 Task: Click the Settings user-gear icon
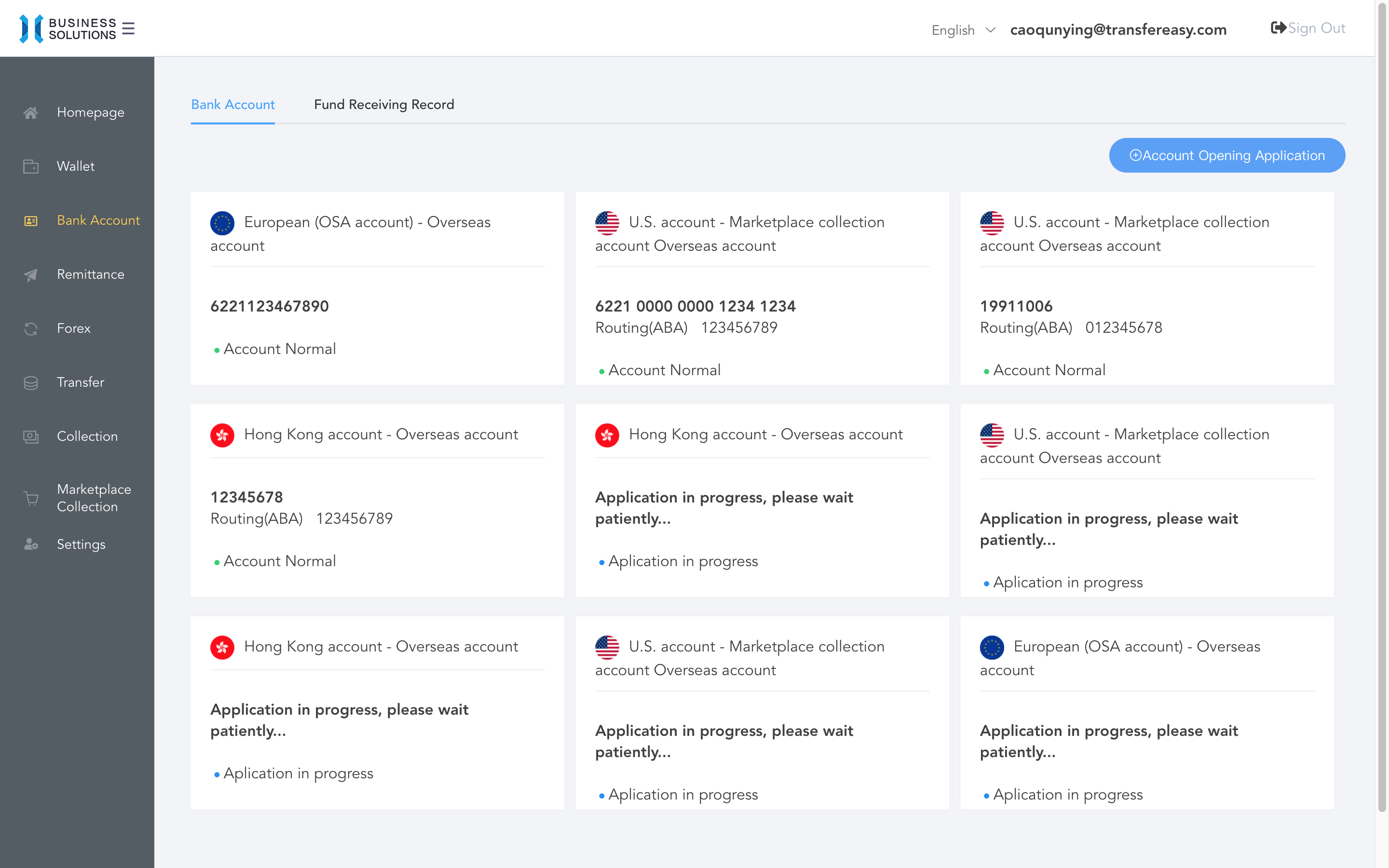[31, 544]
